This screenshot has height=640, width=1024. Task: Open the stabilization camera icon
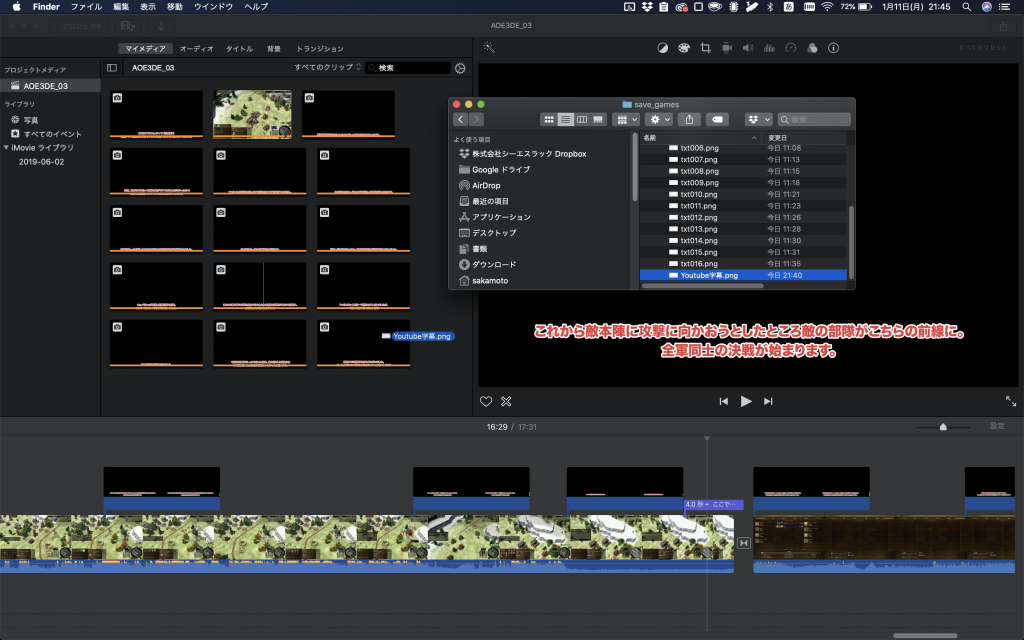[727, 48]
